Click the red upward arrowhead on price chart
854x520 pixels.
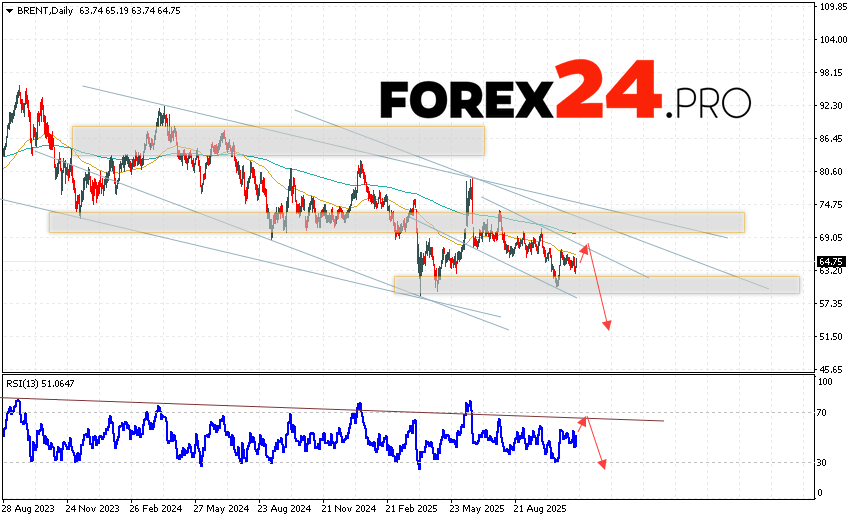click(x=586, y=245)
